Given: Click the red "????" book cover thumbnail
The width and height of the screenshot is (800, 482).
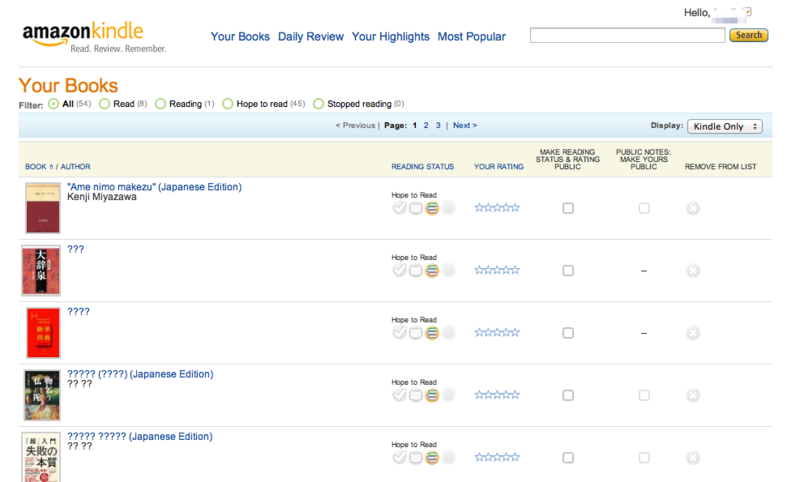Looking at the screenshot, I should coord(43,333).
